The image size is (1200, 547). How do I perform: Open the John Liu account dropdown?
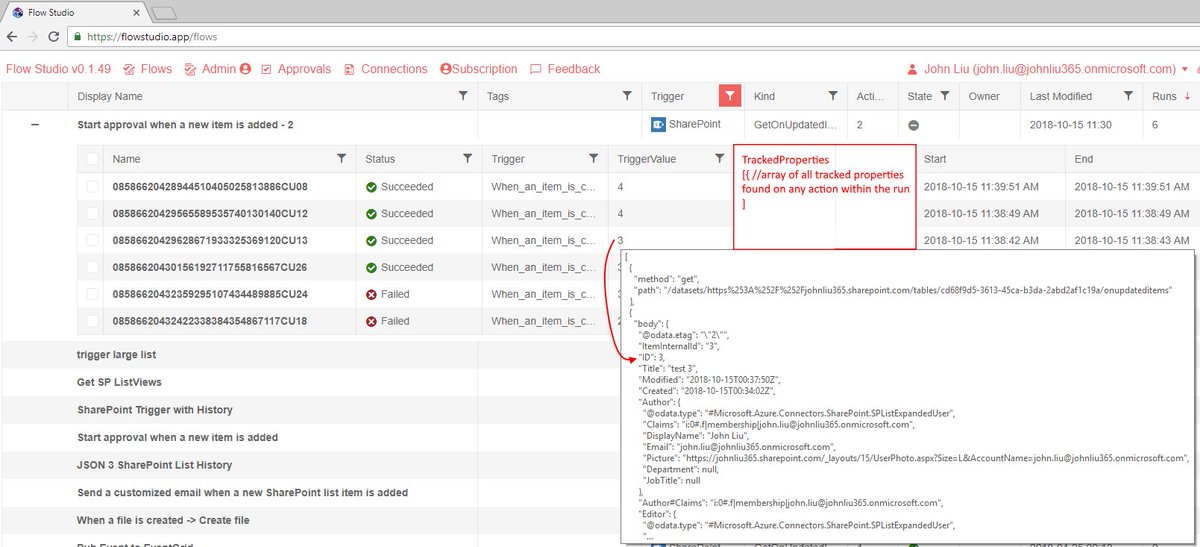[x=1047, y=69]
